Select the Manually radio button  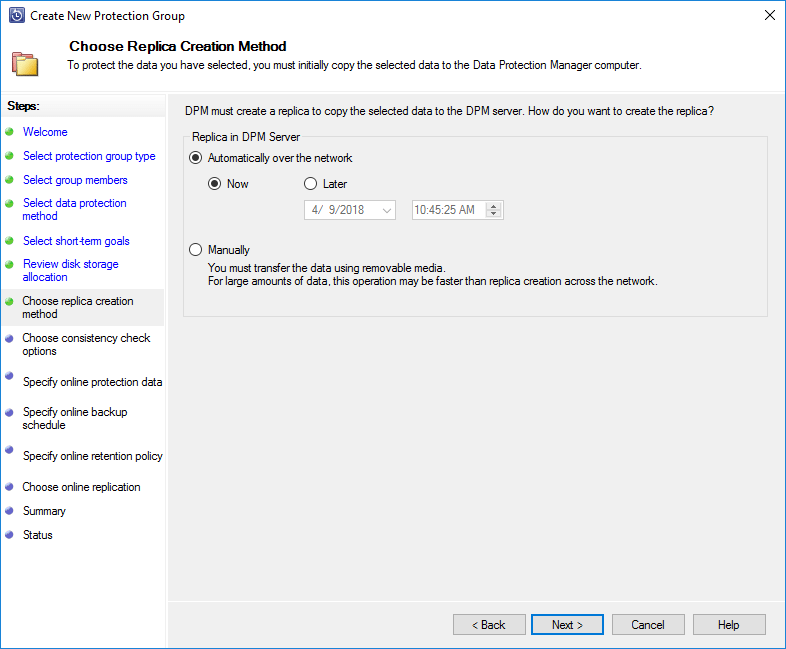pyautogui.click(x=195, y=250)
